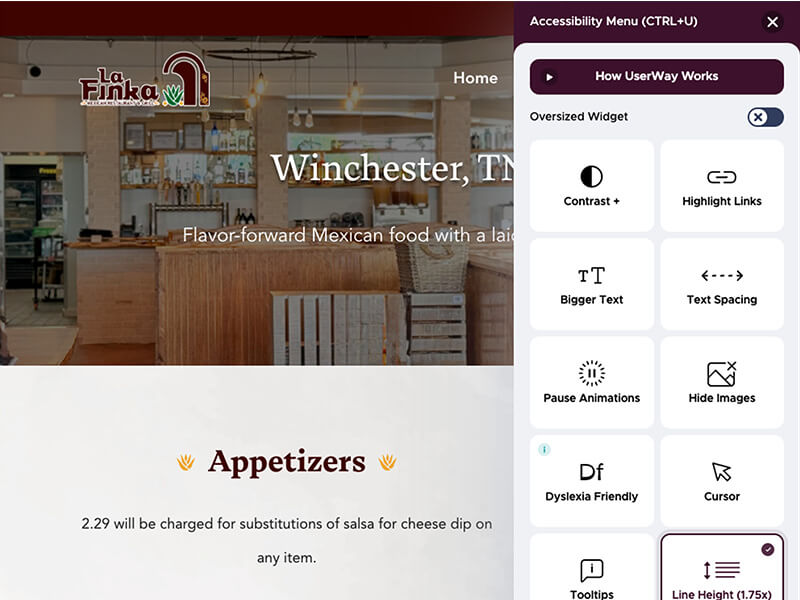The height and width of the screenshot is (600, 800).
Task: Toggle the Line Height (1.75x) setting
Action: pos(722,567)
